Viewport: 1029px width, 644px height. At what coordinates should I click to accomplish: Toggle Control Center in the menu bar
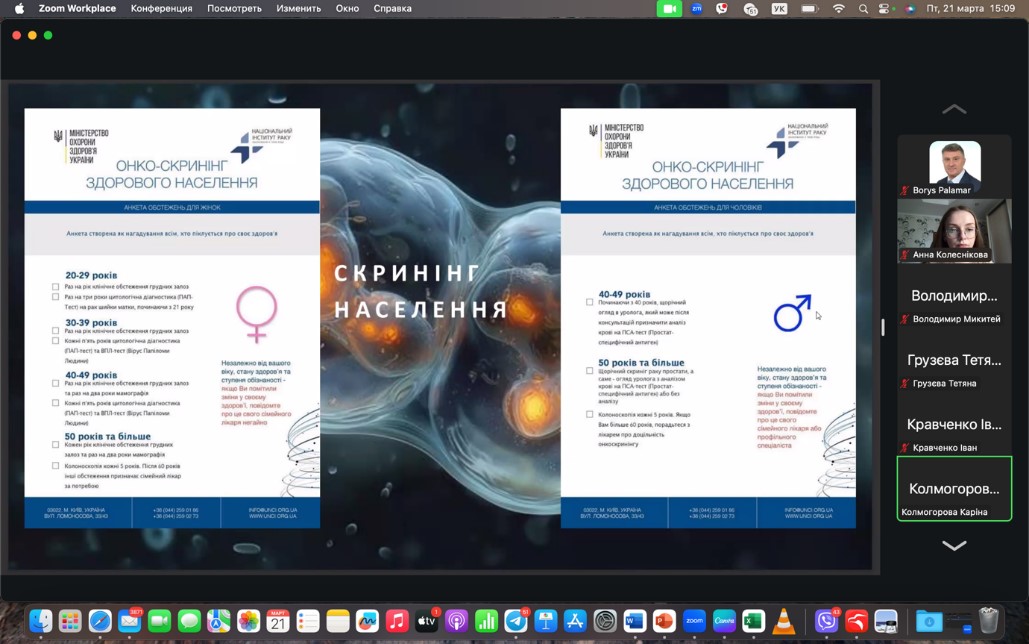[x=885, y=9]
